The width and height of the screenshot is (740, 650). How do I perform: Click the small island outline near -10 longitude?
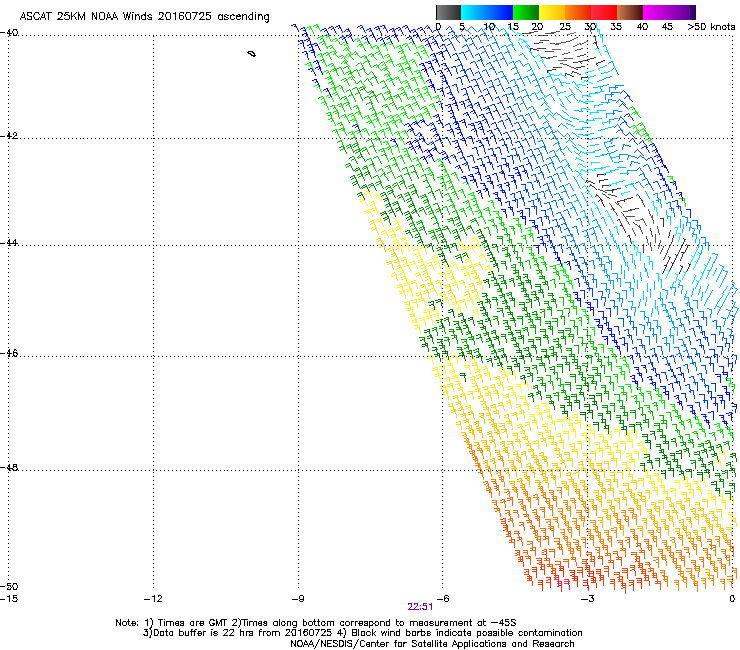(x=252, y=54)
